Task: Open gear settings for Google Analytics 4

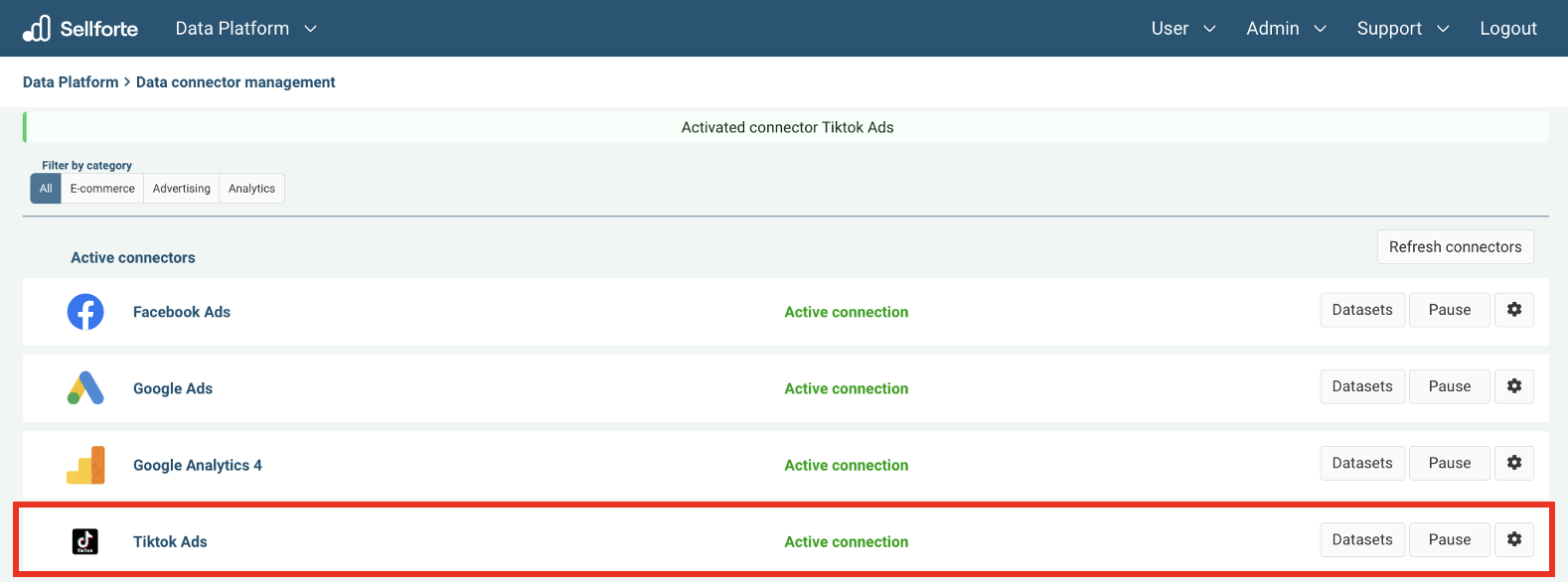Action: pyautogui.click(x=1513, y=463)
